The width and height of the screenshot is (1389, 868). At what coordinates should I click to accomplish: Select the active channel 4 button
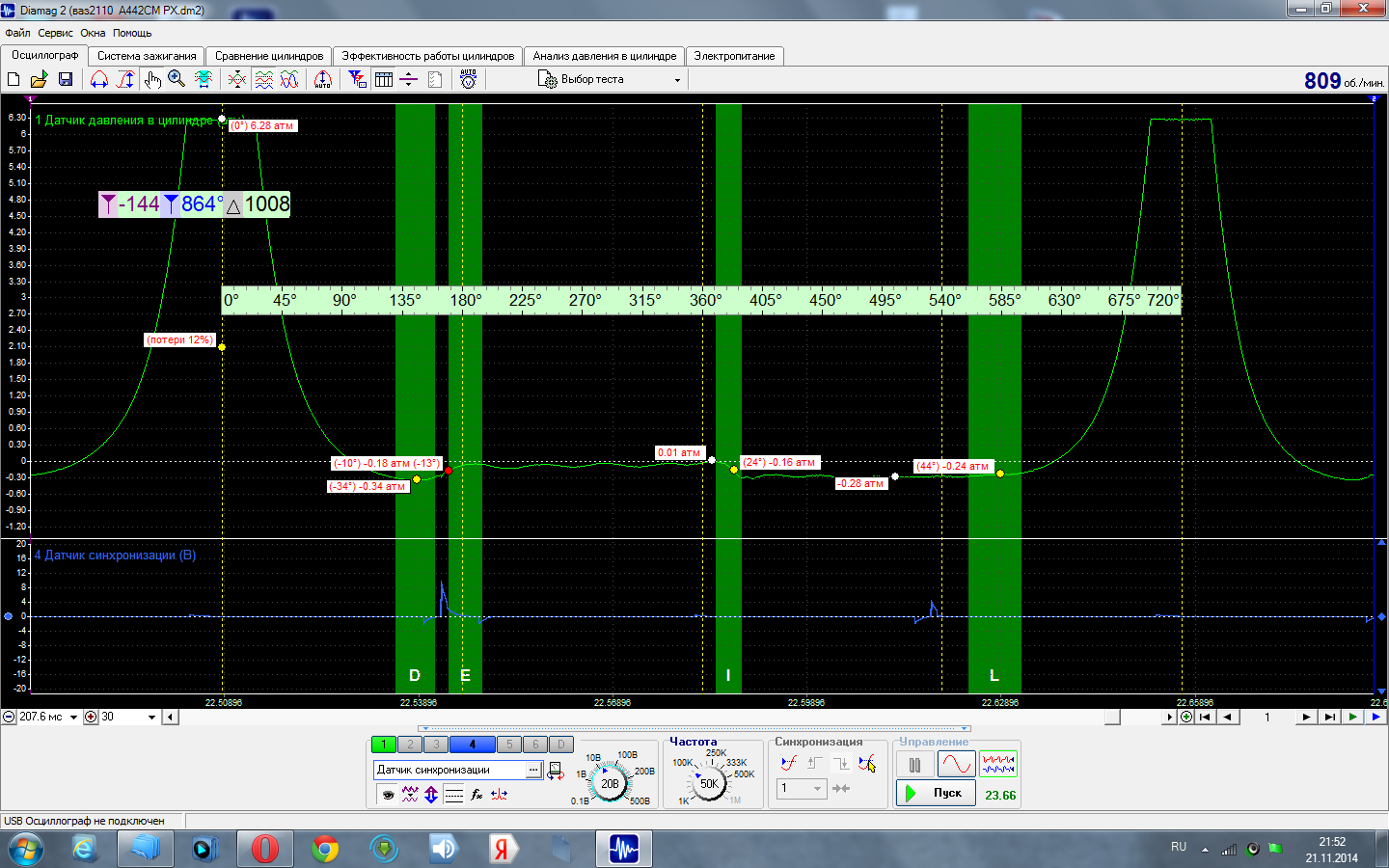pyautogui.click(x=473, y=745)
